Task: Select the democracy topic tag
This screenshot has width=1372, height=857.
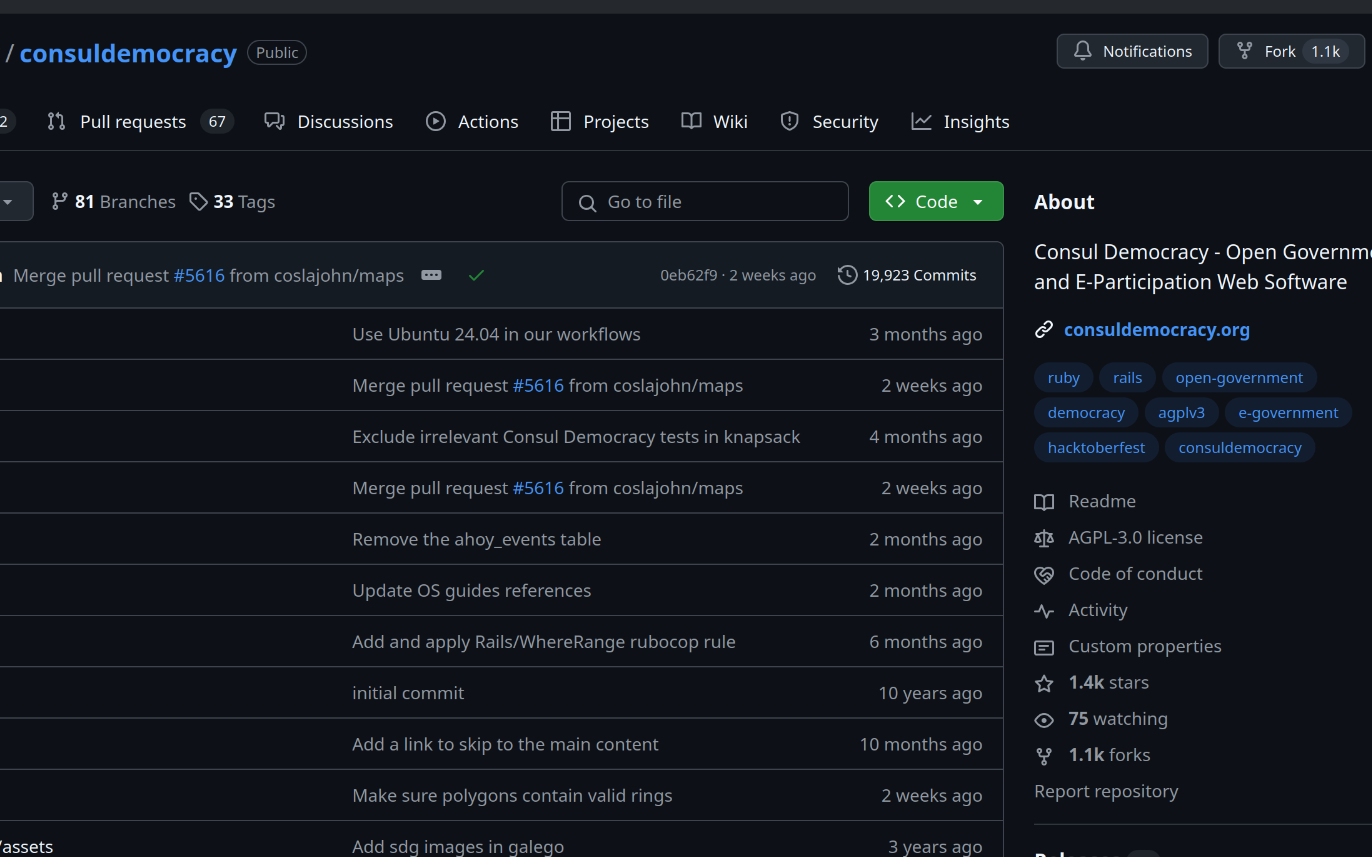Action: click(1086, 413)
